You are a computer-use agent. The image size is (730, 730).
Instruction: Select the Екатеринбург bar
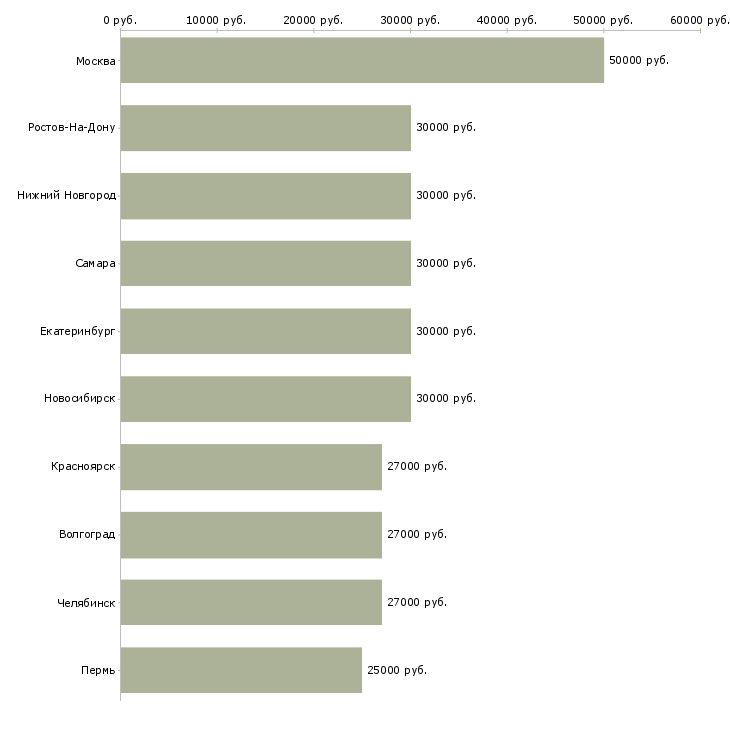pyautogui.click(x=265, y=331)
